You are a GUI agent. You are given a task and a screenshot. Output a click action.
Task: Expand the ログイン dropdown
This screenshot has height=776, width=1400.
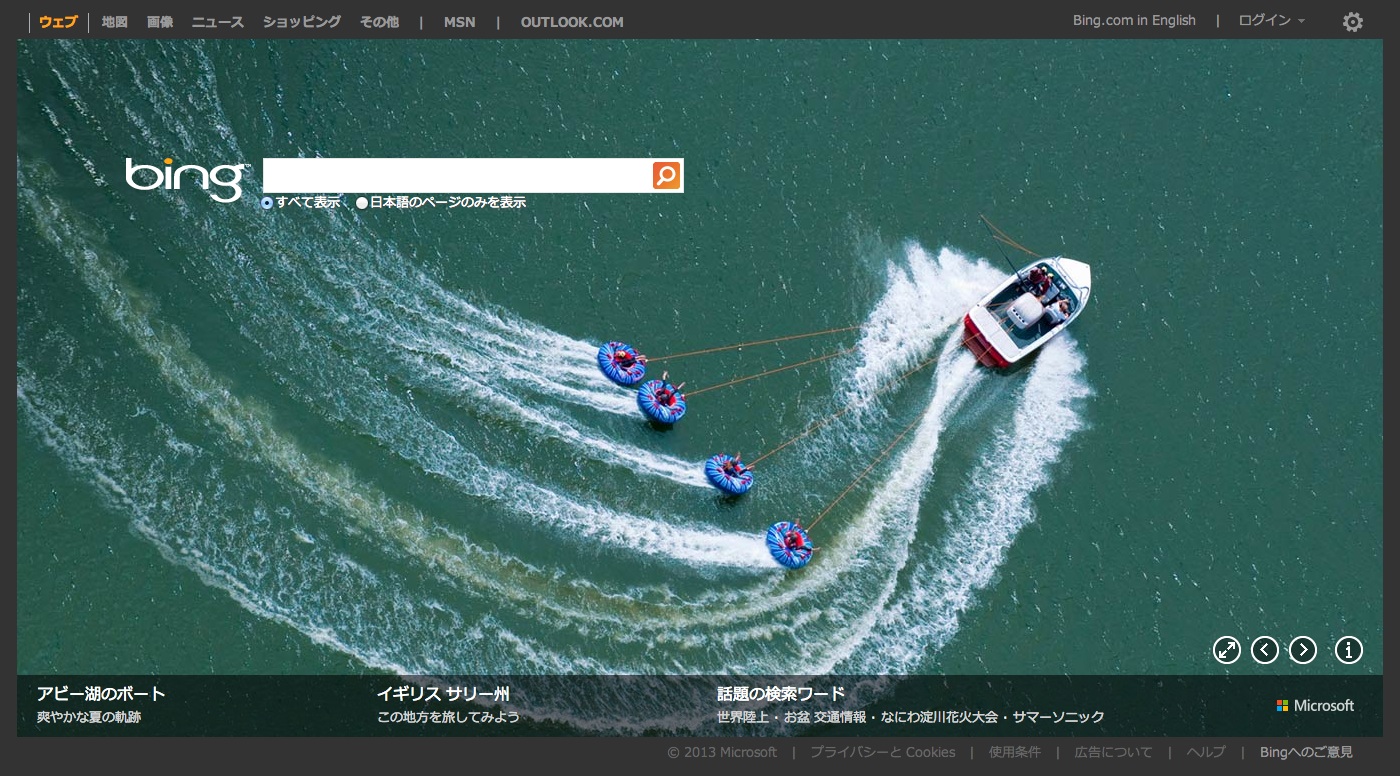click(1271, 21)
